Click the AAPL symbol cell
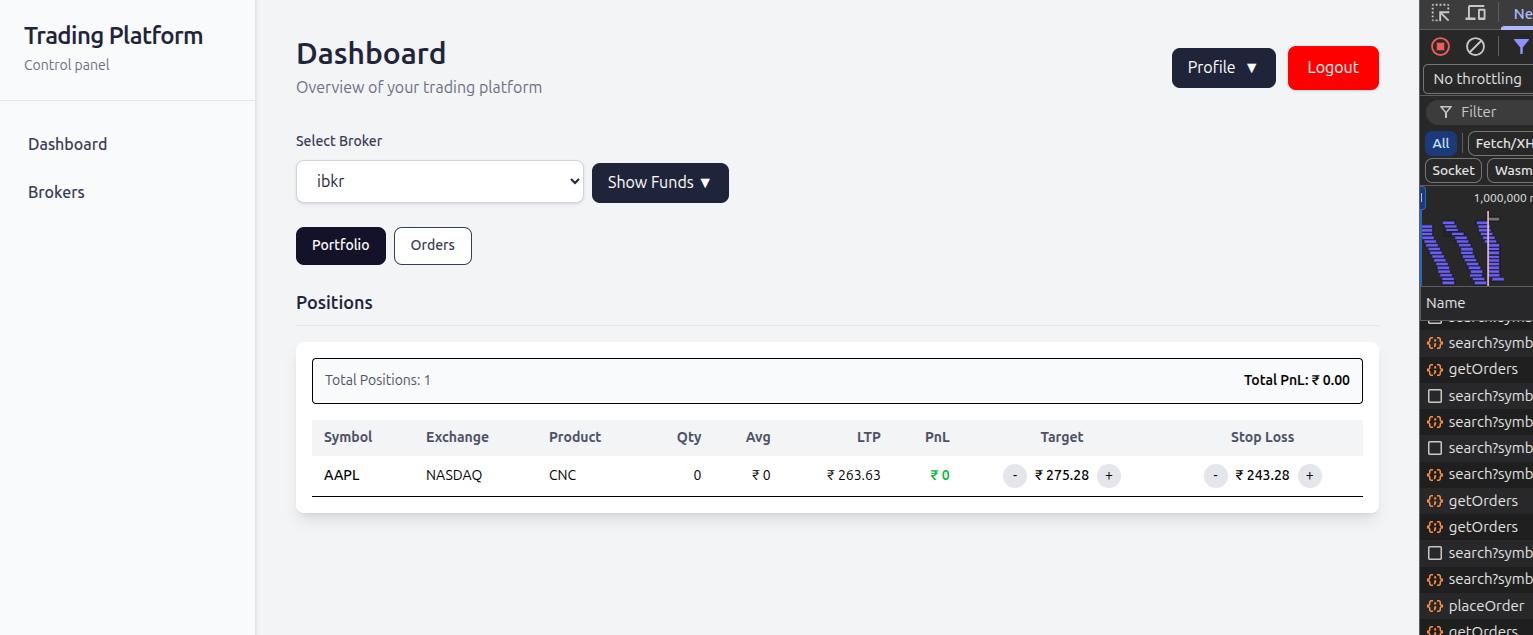The width and height of the screenshot is (1533, 635). coord(341,475)
